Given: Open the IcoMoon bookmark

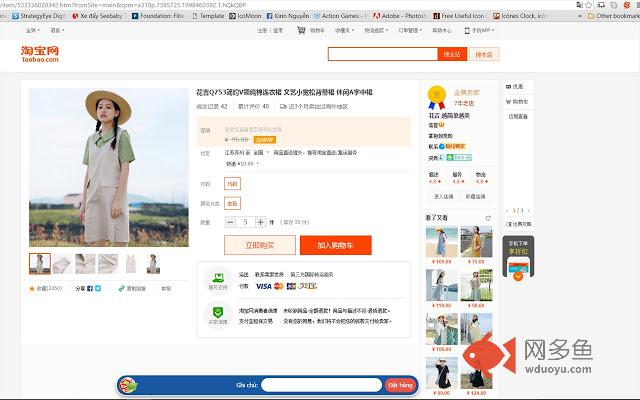Looking at the screenshot, I should [x=245, y=16].
